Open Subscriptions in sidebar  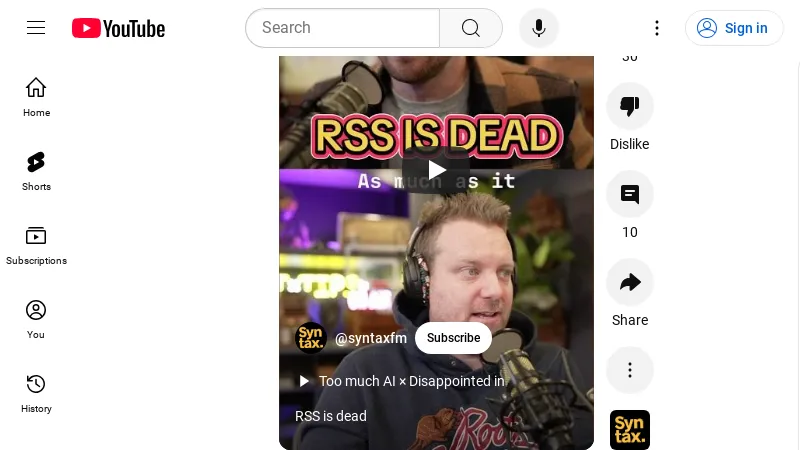point(36,244)
